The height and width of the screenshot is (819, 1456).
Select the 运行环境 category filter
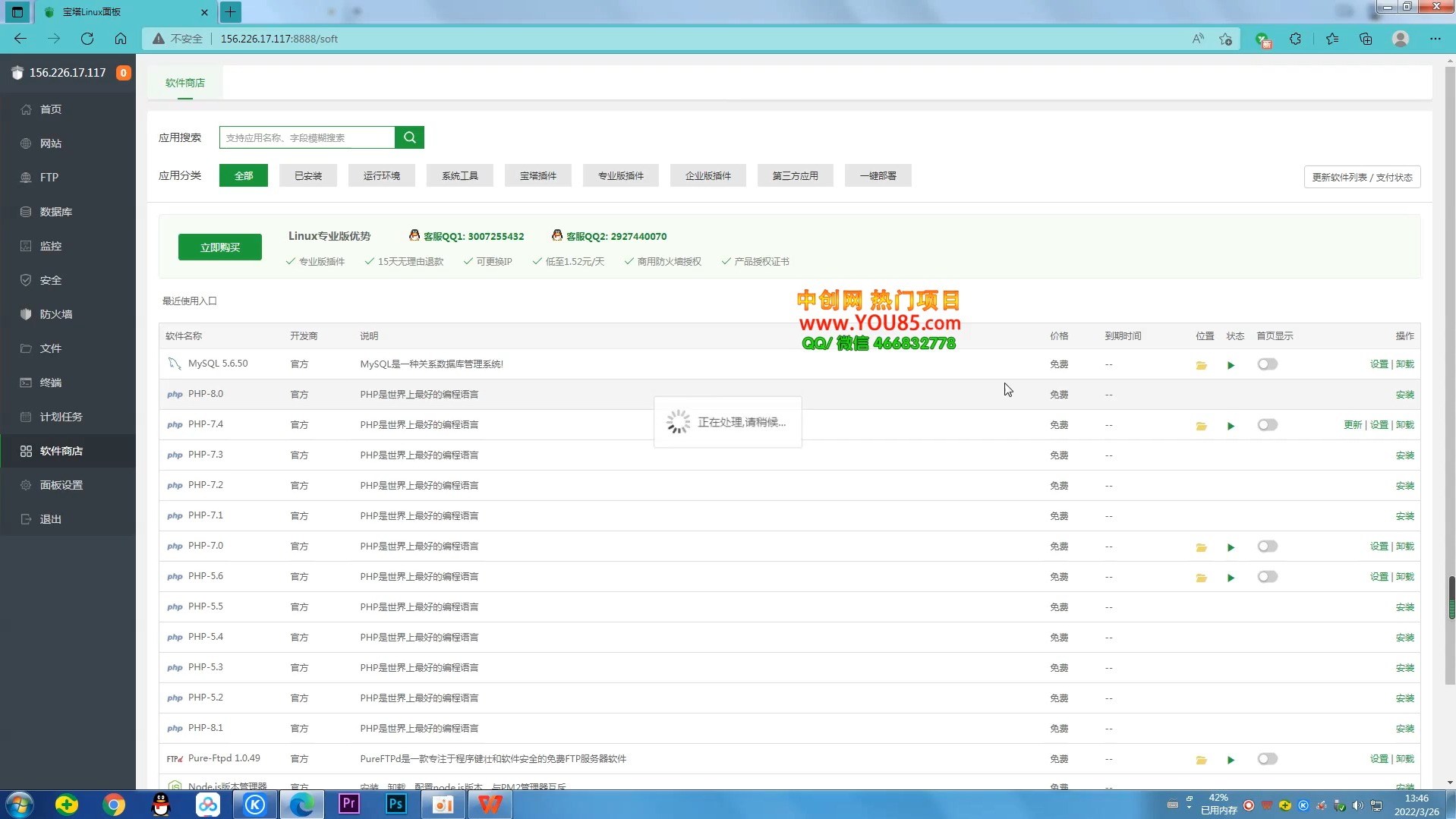381,175
